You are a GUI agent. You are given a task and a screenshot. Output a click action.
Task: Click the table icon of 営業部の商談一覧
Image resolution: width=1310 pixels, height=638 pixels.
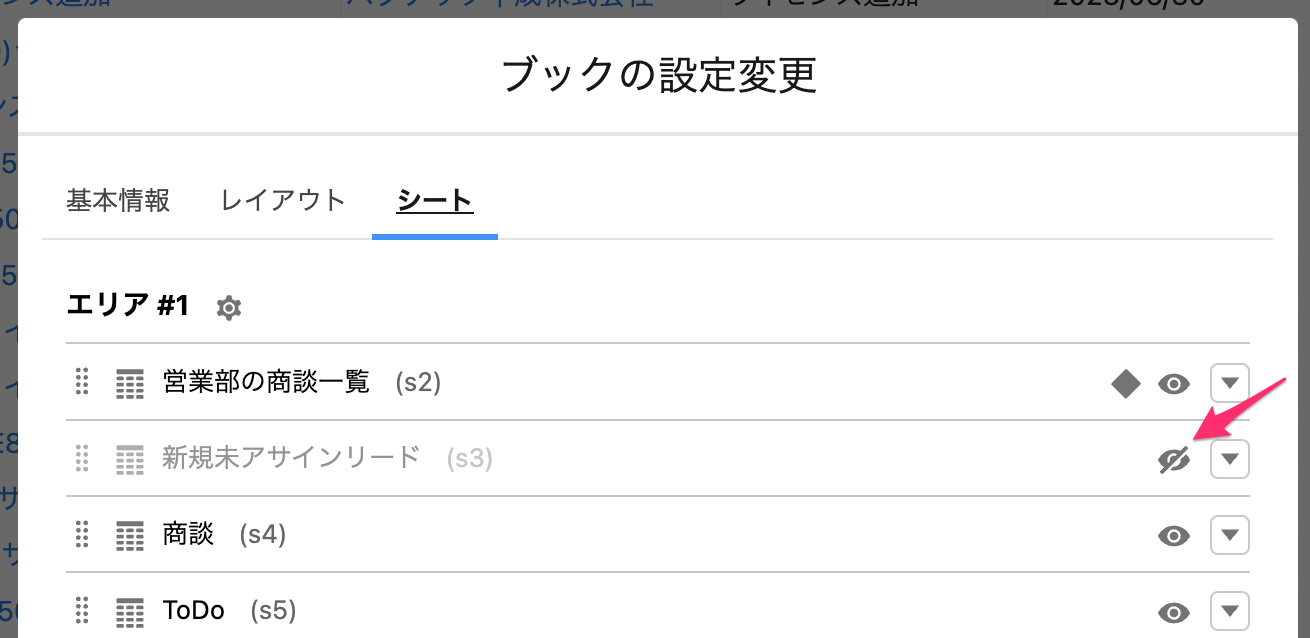130,383
